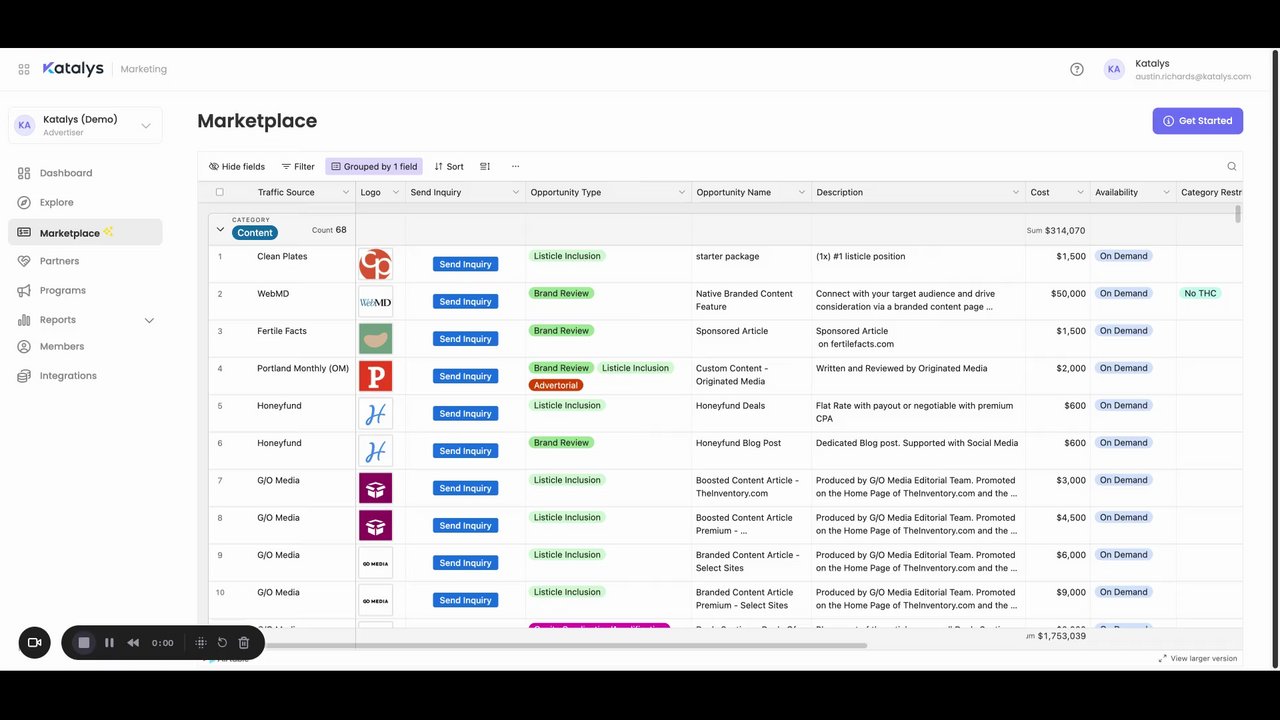
Task: Click the Advertorial tag in Portland Monthly row
Action: point(556,385)
